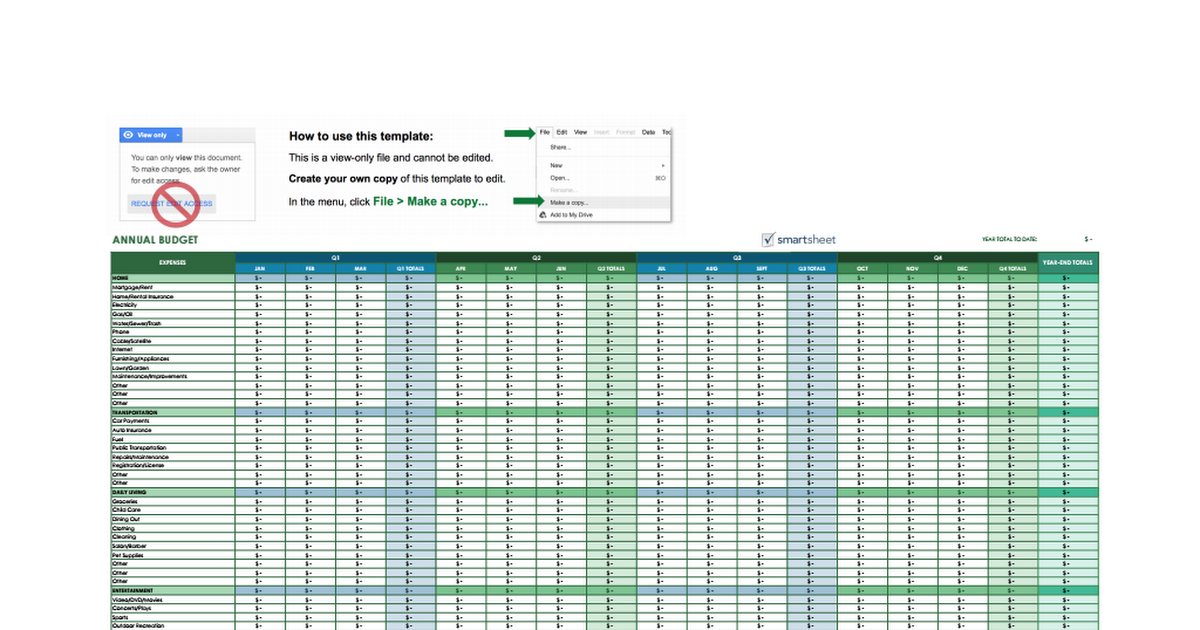The width and height of the screenshot is (1200, 630).
Task: Select the Q2 TOTALS column header
Action: [x=611, y=268]
